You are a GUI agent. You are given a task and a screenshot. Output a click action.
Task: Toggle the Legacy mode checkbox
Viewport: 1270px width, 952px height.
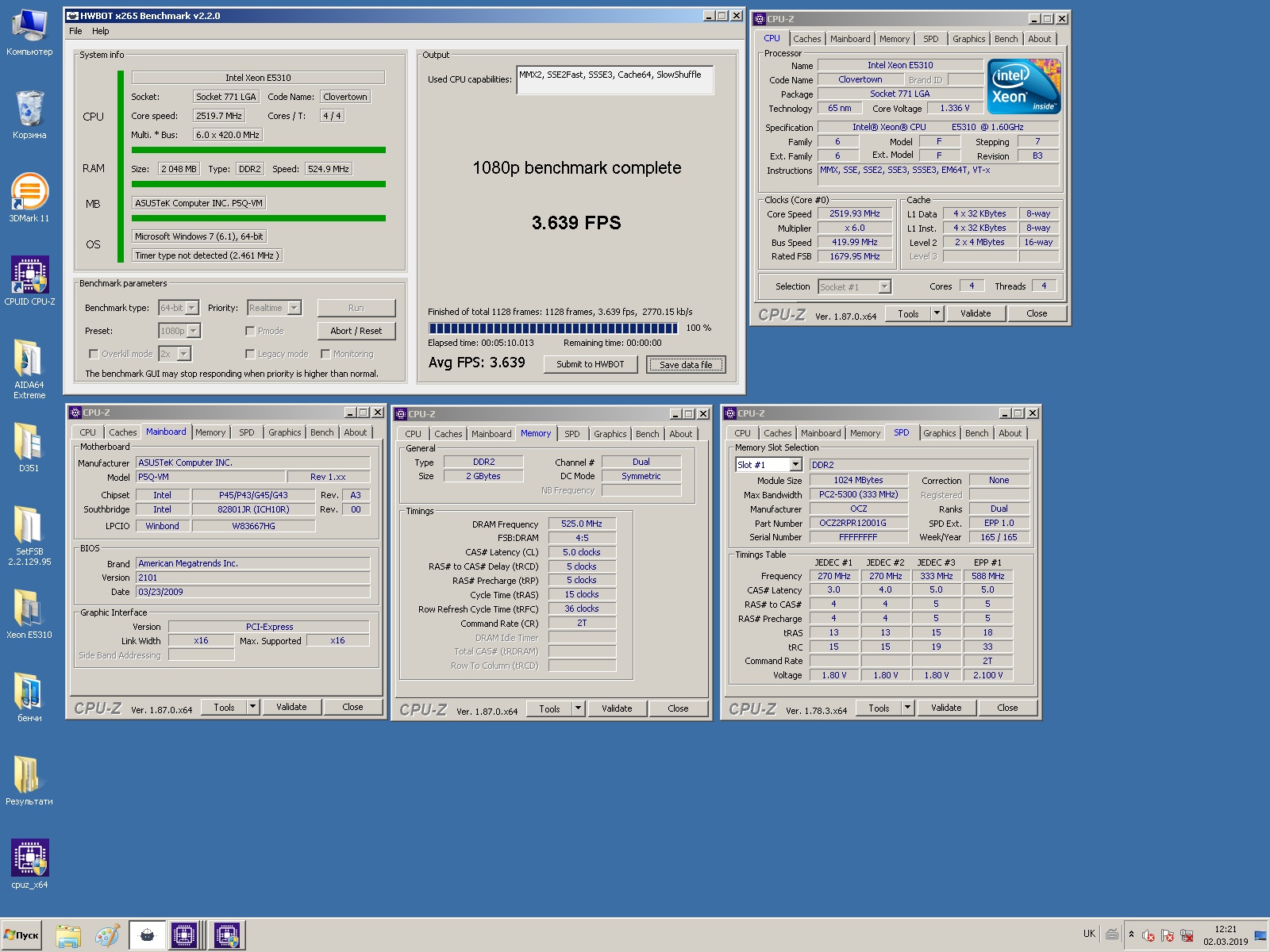coord(250,354)
